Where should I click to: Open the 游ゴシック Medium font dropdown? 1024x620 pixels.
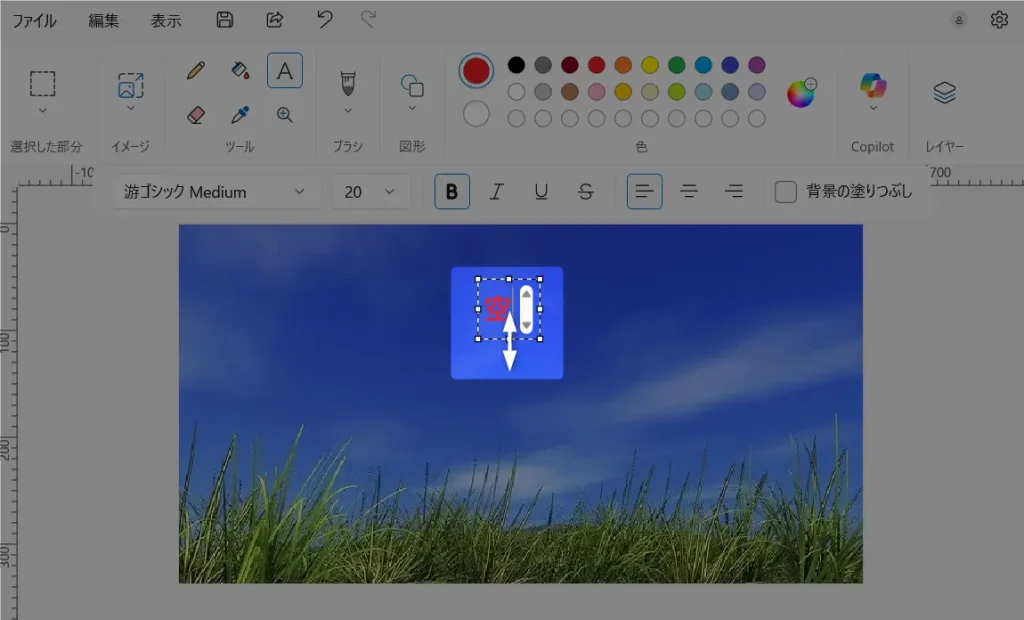point(216,191)
